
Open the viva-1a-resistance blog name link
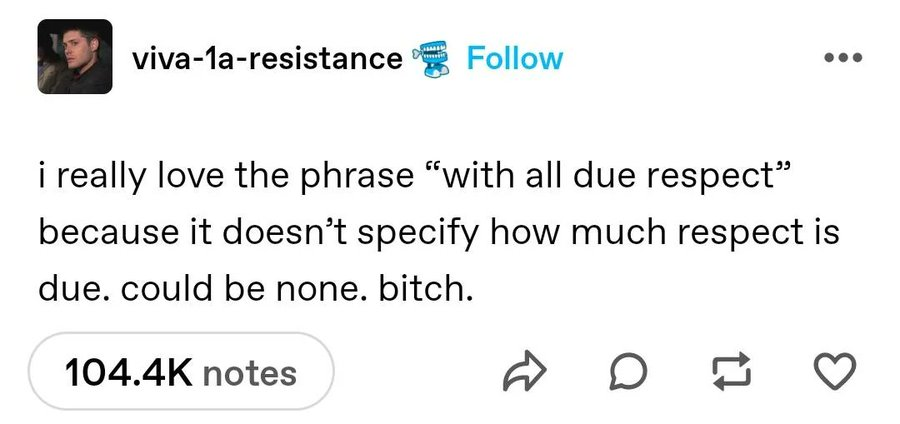(267, 59)
